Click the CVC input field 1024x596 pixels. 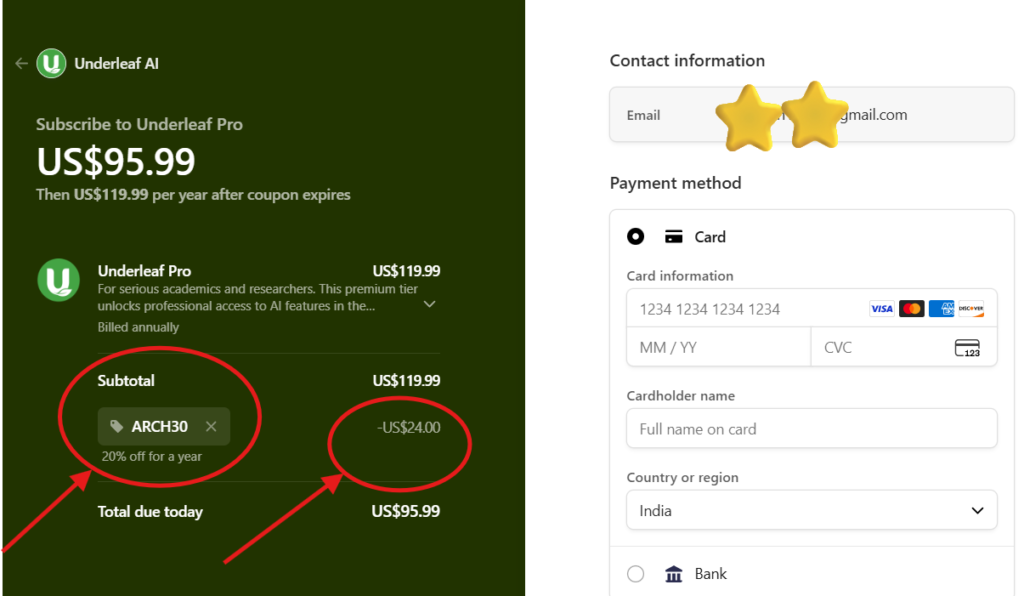[x=880, y=348]
